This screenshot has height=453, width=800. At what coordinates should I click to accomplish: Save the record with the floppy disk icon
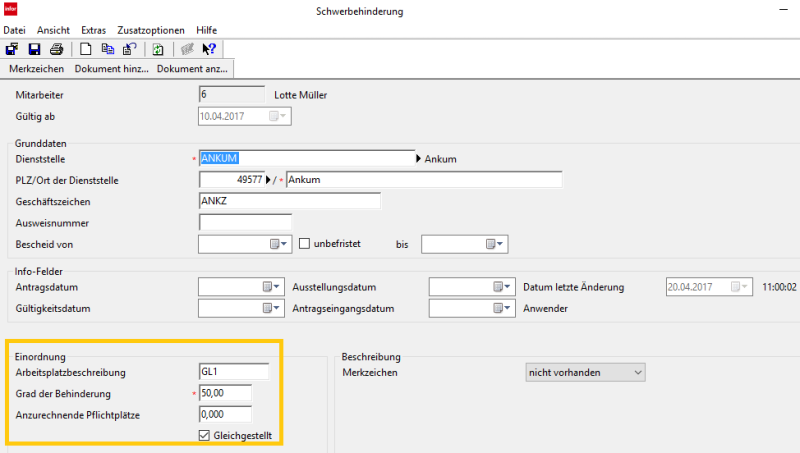tap(34, 49)
